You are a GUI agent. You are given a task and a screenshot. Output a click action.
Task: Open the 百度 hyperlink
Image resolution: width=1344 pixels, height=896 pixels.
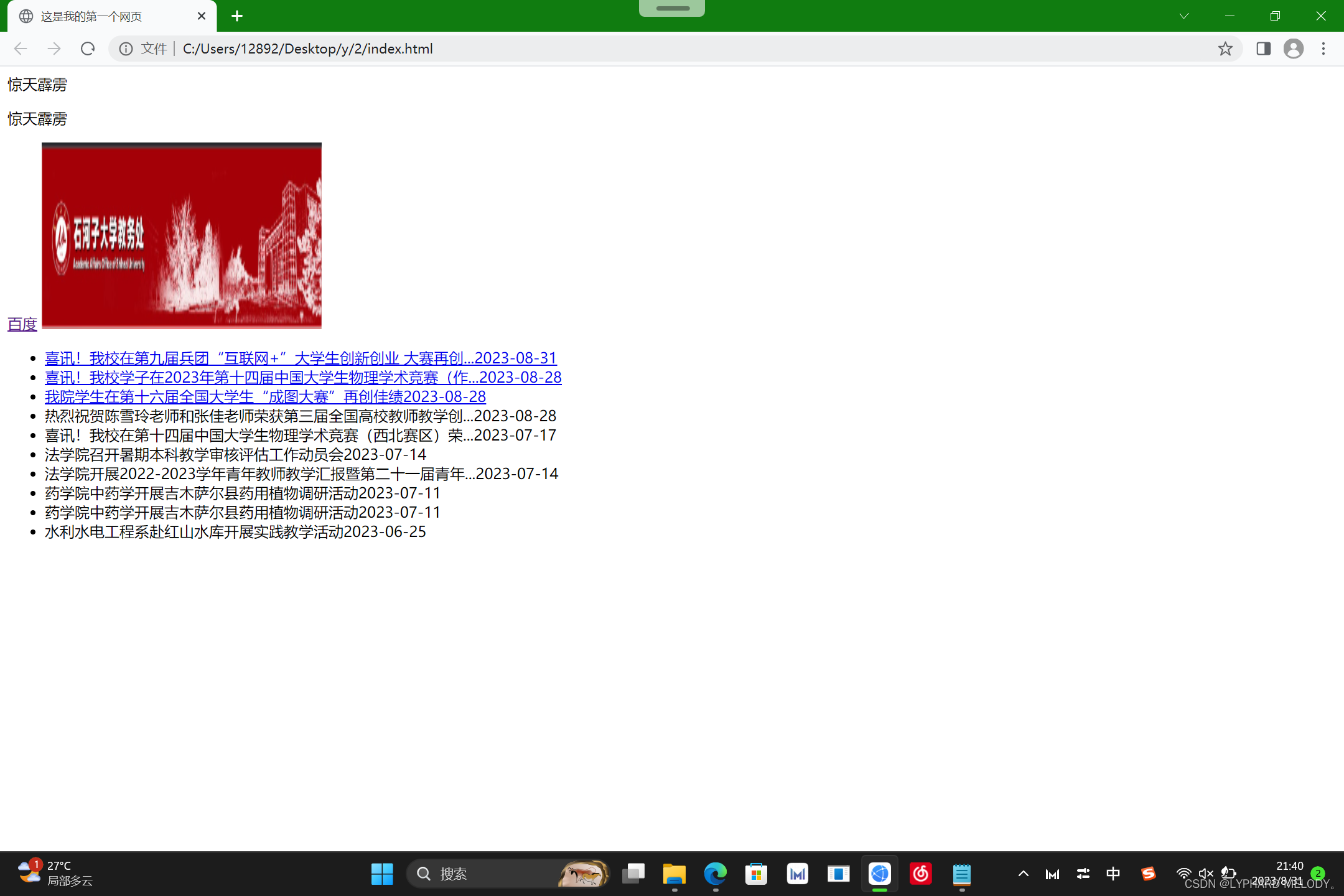click(x=22, y=324)
